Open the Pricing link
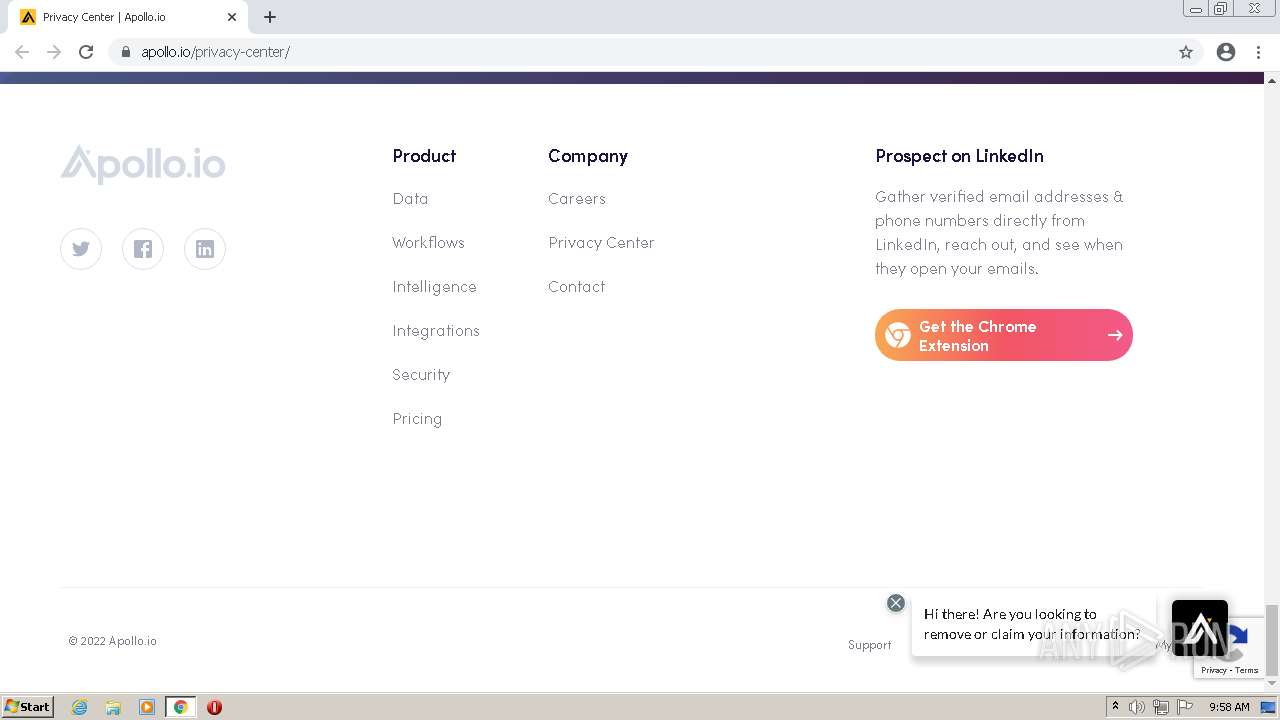The width and height of the screenshot is (1280, 720). click(x=417, y=419)
